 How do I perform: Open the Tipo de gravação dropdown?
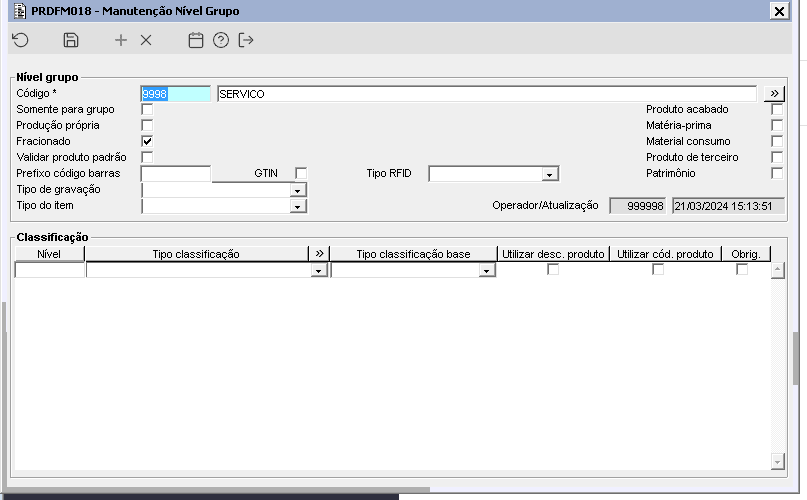297,191
